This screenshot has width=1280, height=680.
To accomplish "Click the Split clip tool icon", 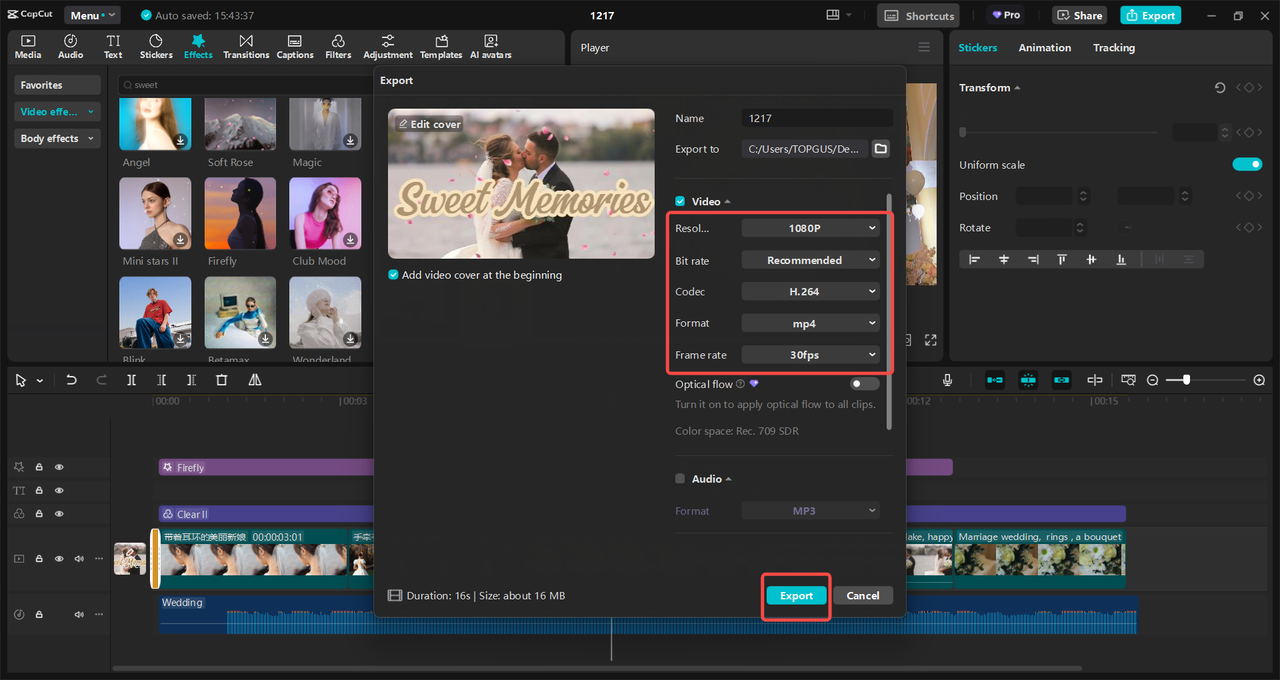I will [x=131, y=380].
